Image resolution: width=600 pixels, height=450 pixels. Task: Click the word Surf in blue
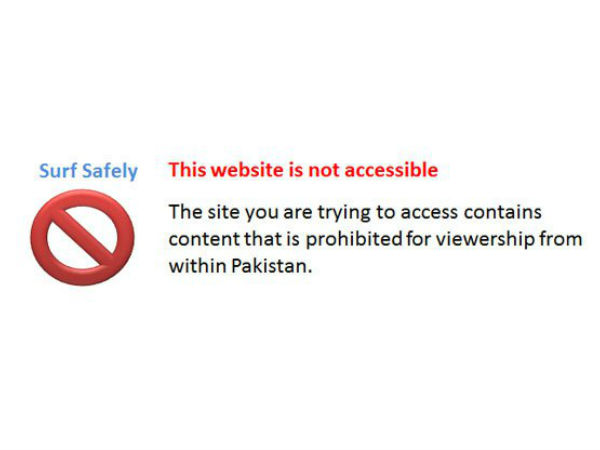58,170
